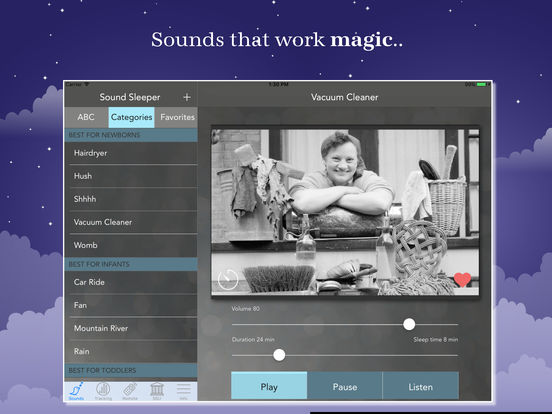Click the Duration 24 min label
Viewport: 552px width, 414px height.
pyautogui.click(x=253, y=340)
